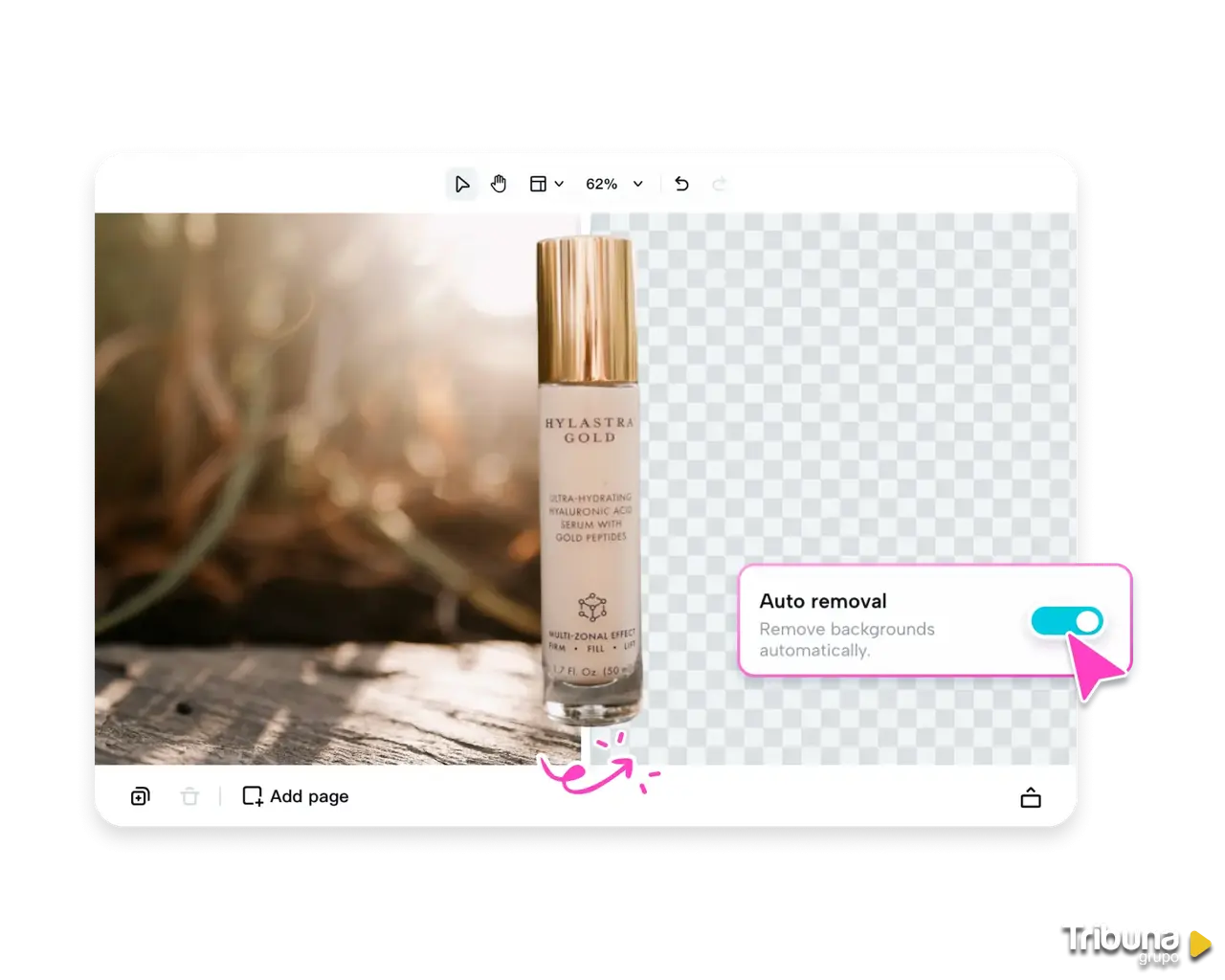The image size is (1225, 980).
Task: Click the greyed-out redo arrow
Action: [x=720, y=184]
